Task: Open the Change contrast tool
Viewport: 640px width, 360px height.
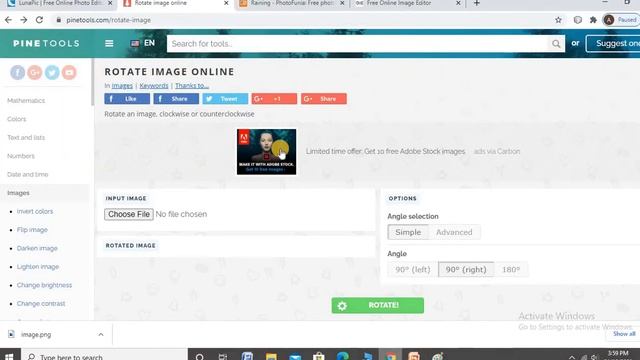Action: click(x=41, y=303)
